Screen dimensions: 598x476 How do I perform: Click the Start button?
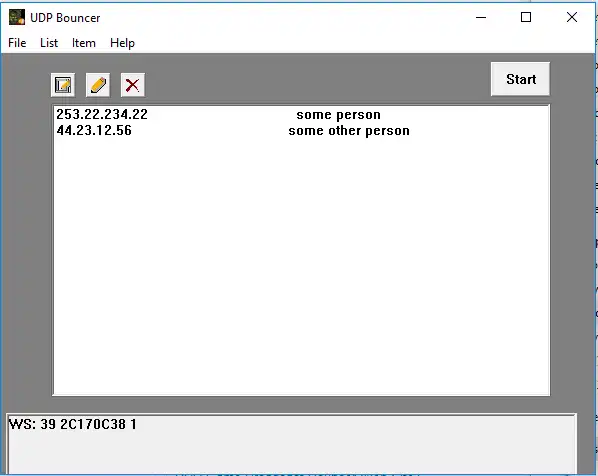(521, 79)
